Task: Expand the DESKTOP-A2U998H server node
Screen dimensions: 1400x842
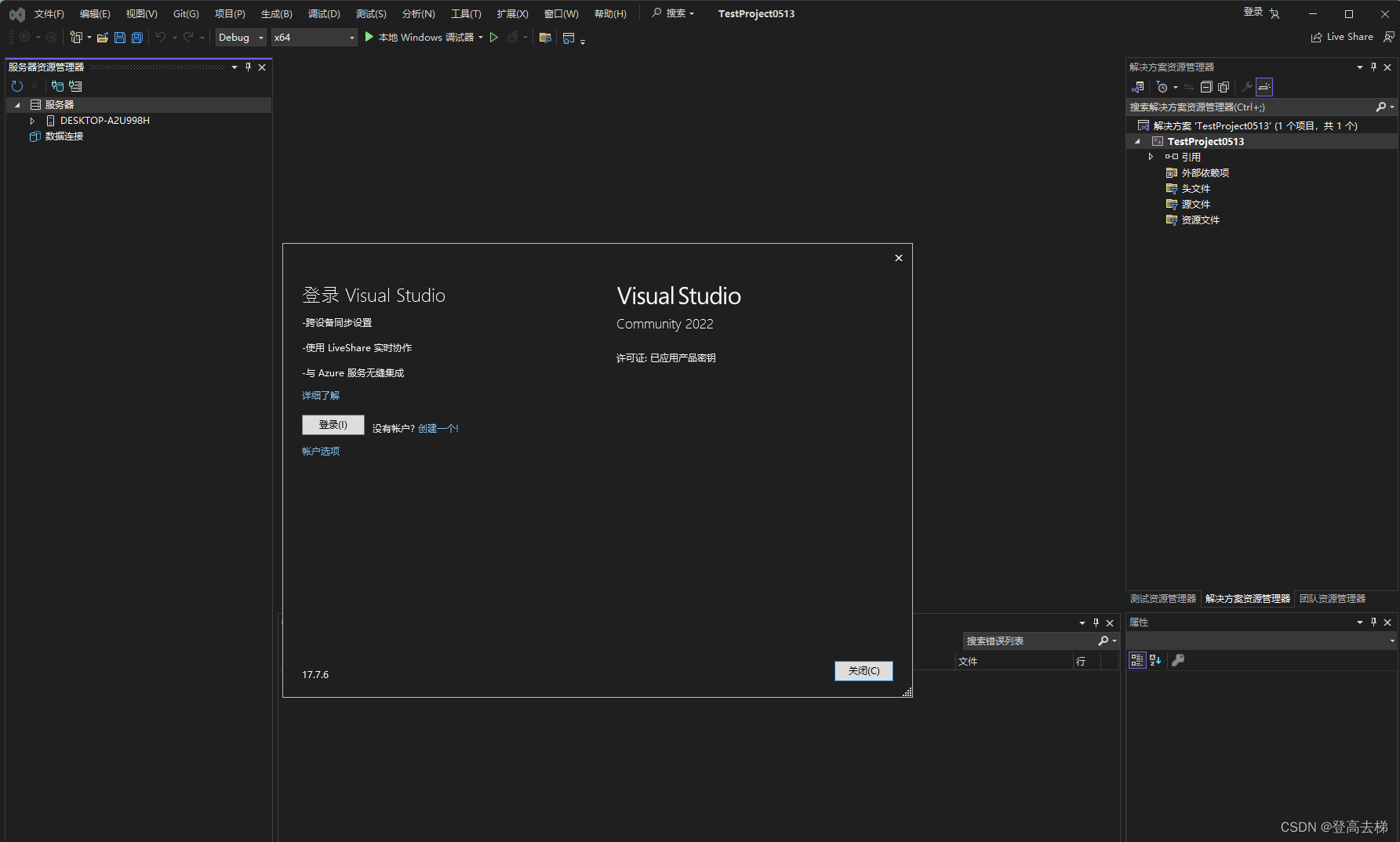Action: pos(32,121)
